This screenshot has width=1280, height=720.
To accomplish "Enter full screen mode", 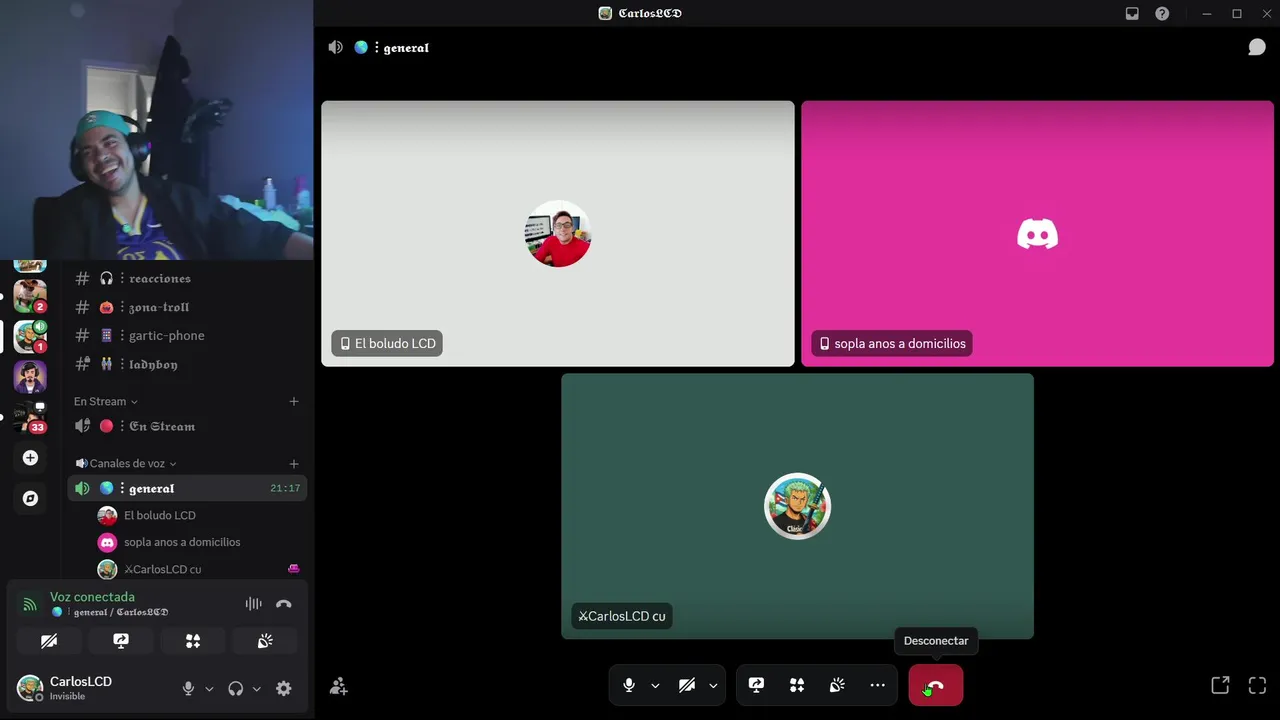I will click(x=1257, y=686).
